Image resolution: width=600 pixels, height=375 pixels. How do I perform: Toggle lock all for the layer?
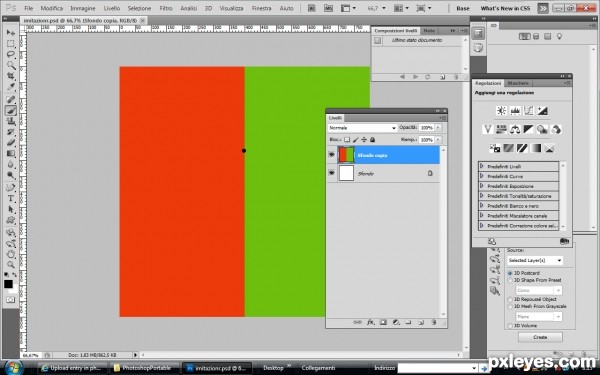[x=372, y=140]
